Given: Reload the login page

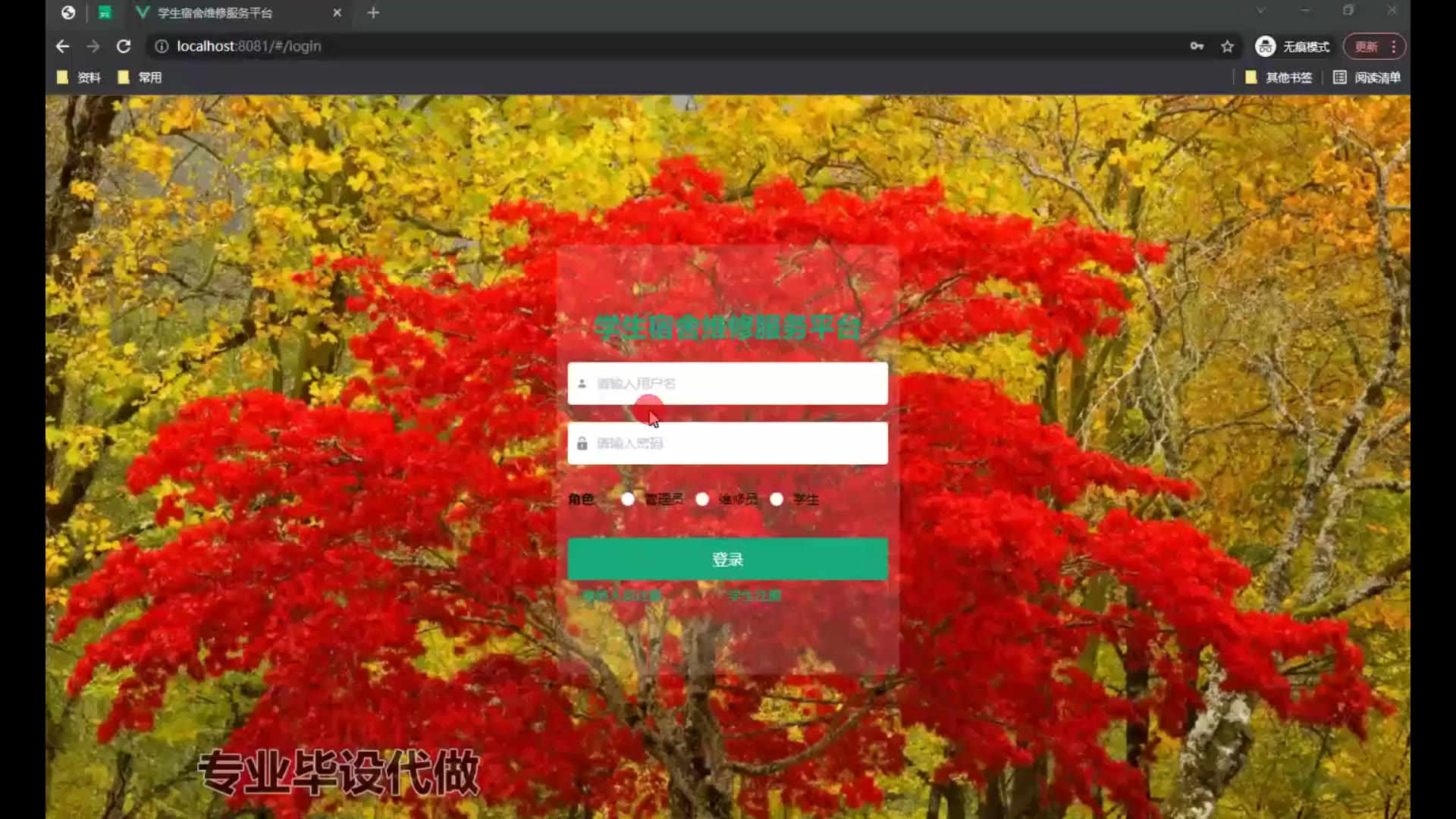Looking at the screenshot, I should pos(124,46).
